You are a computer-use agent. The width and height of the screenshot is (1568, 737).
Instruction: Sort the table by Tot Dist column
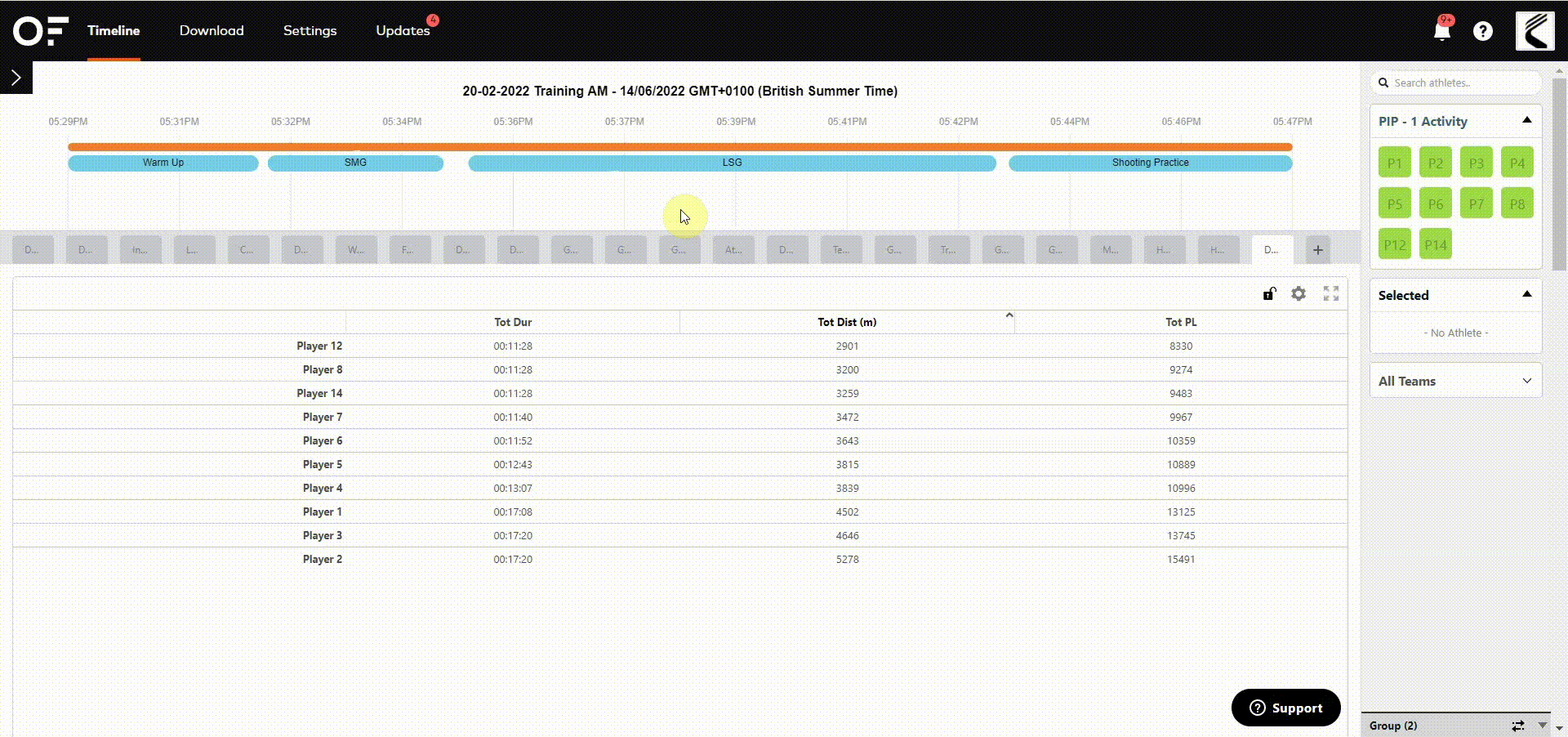click(x=847, y=322)
